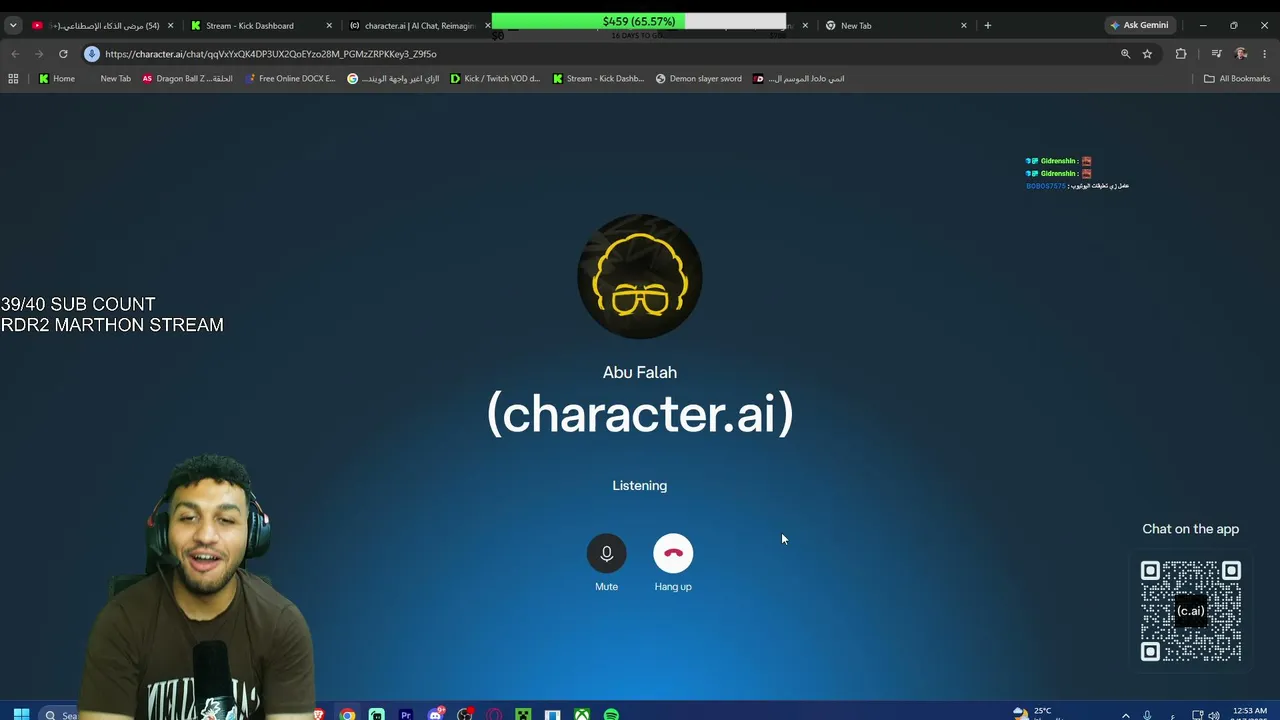Close the YouTube tab

170,25
